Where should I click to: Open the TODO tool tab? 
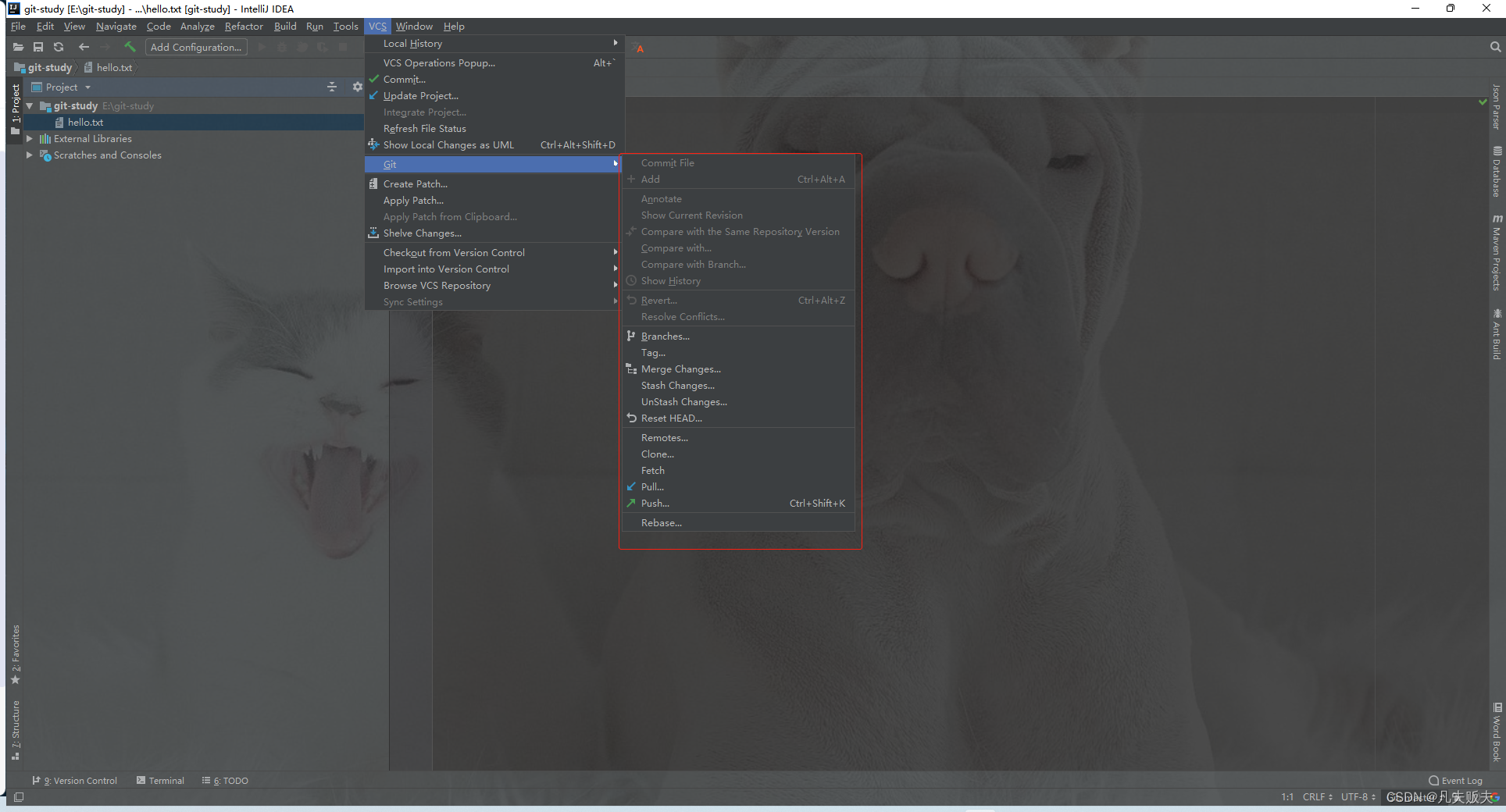225,780
